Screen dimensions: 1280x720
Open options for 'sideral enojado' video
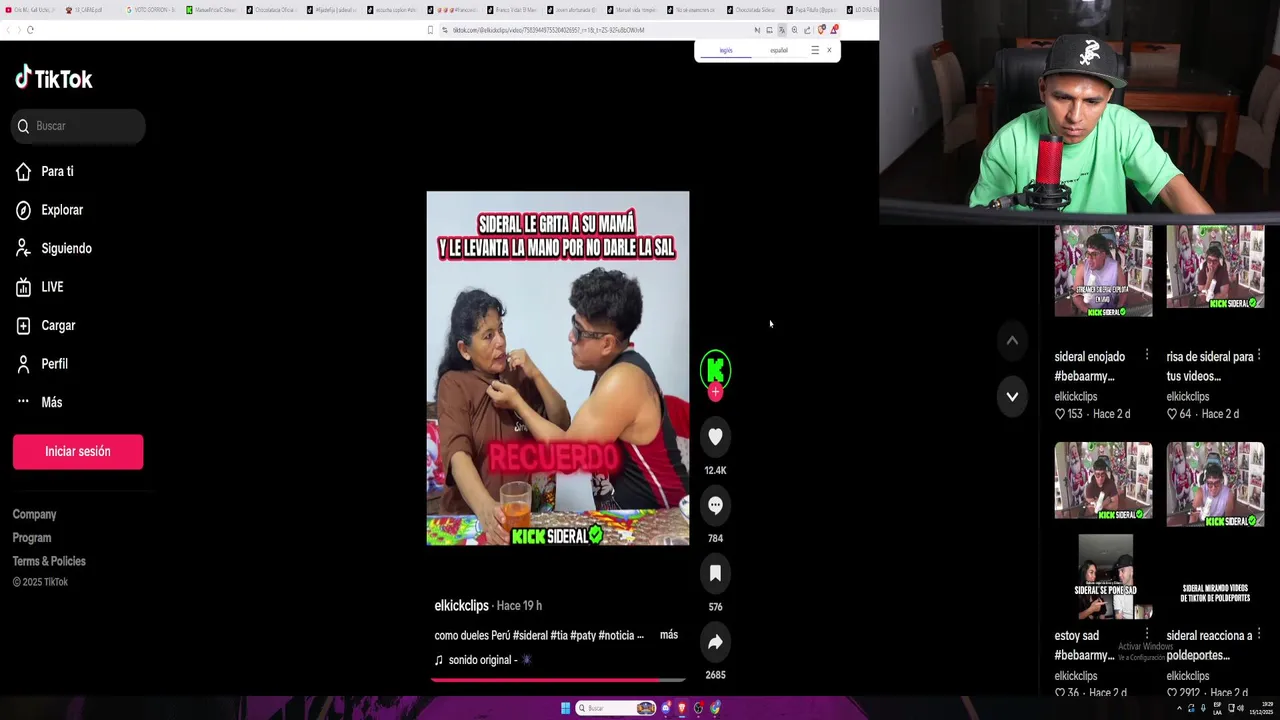pos(1147,355)
